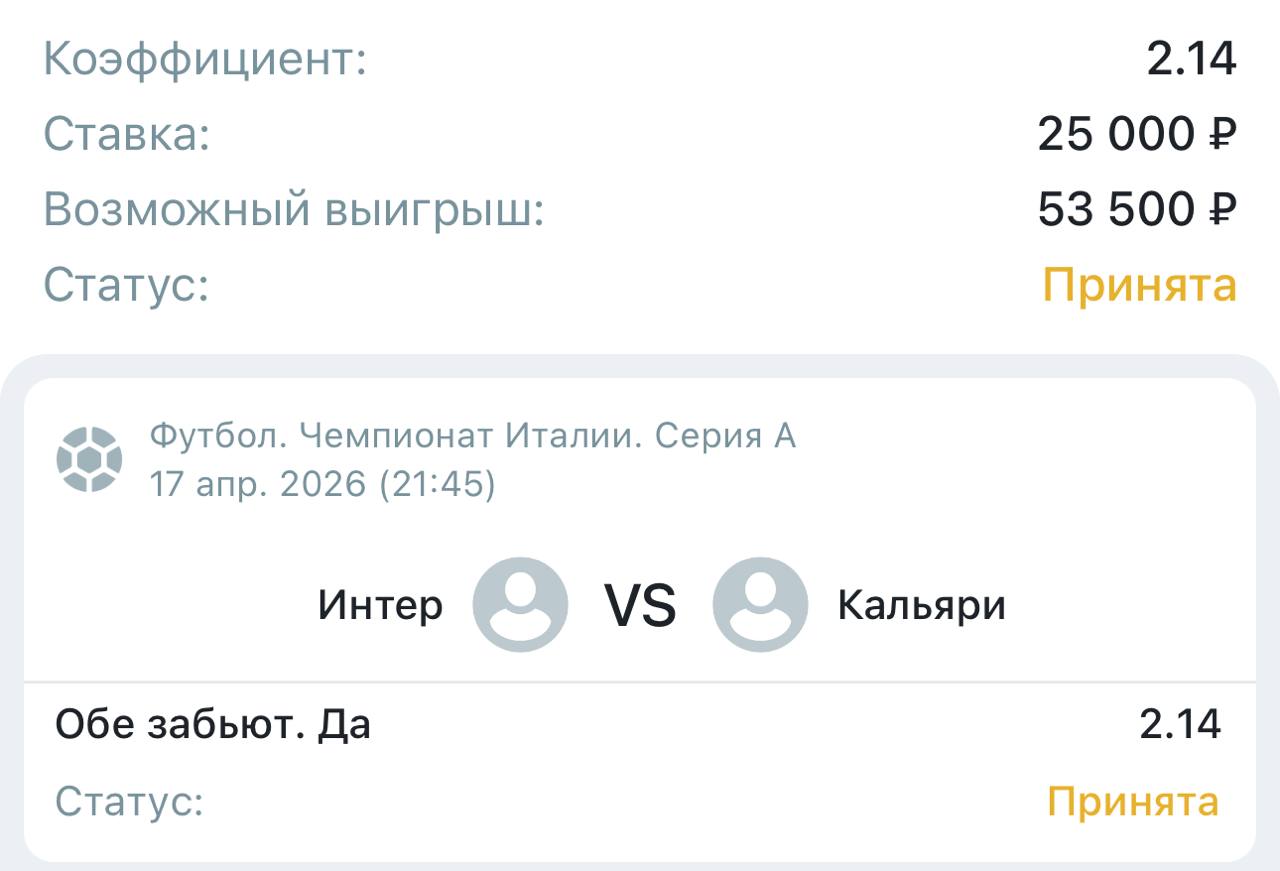This screenshot has height=871, width=1280.
Task: Click the Коэффициент label
Action: click(205, 60)
